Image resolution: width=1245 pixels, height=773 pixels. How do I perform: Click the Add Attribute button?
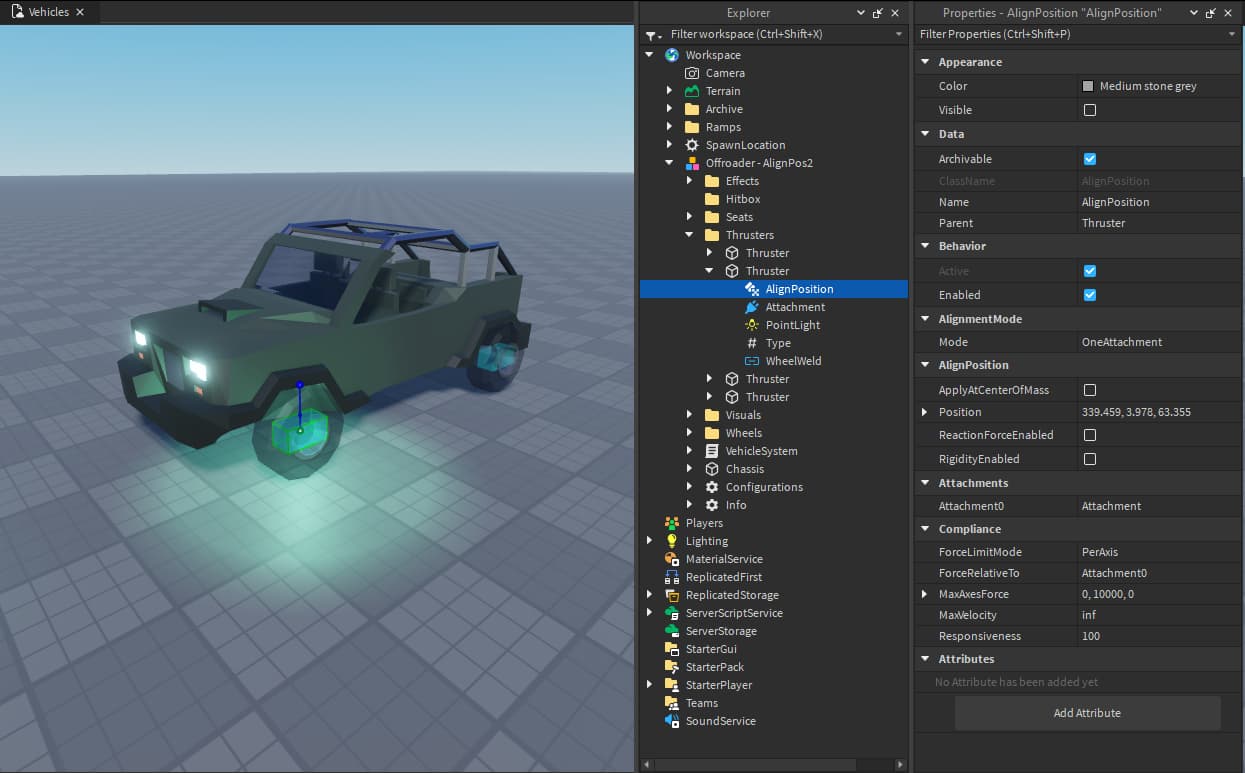(1087, 713)
